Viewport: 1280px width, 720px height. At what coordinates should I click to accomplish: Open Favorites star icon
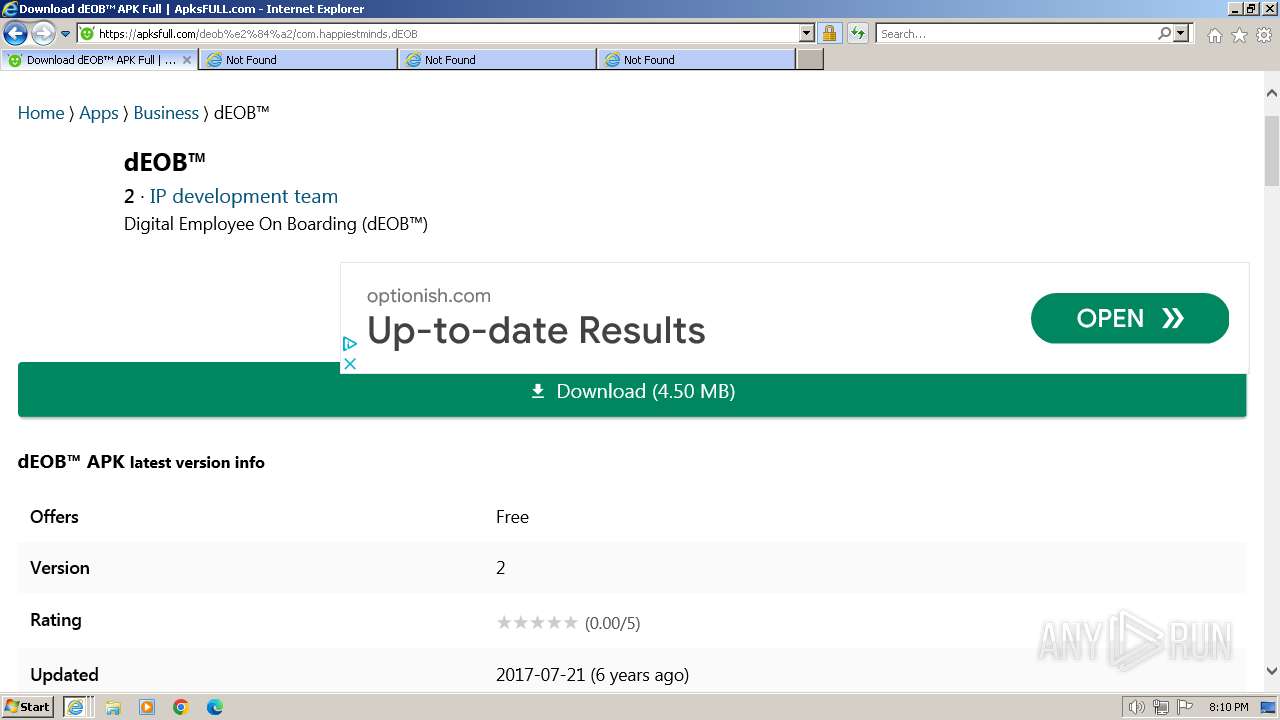pyautogui.click(x=1239, y=35)
